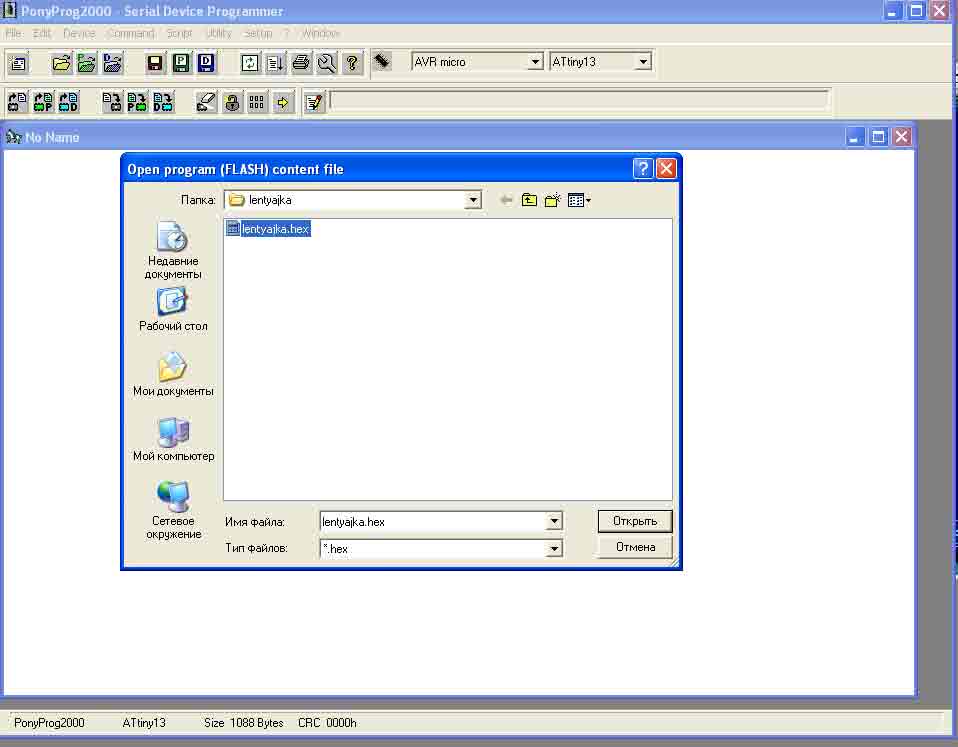
Task: Open the Тип файлов *.hex dropdown
Action: (x=554, y=548)
